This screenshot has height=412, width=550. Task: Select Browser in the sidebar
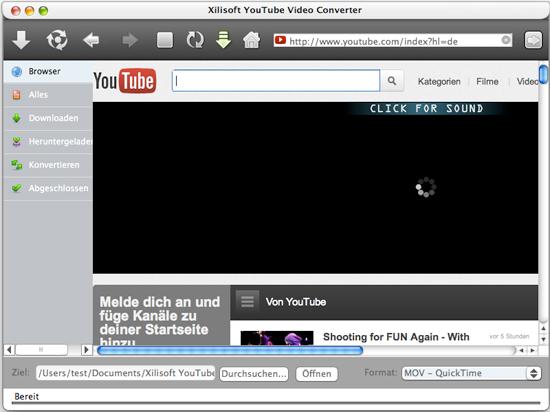click(48, 72)
